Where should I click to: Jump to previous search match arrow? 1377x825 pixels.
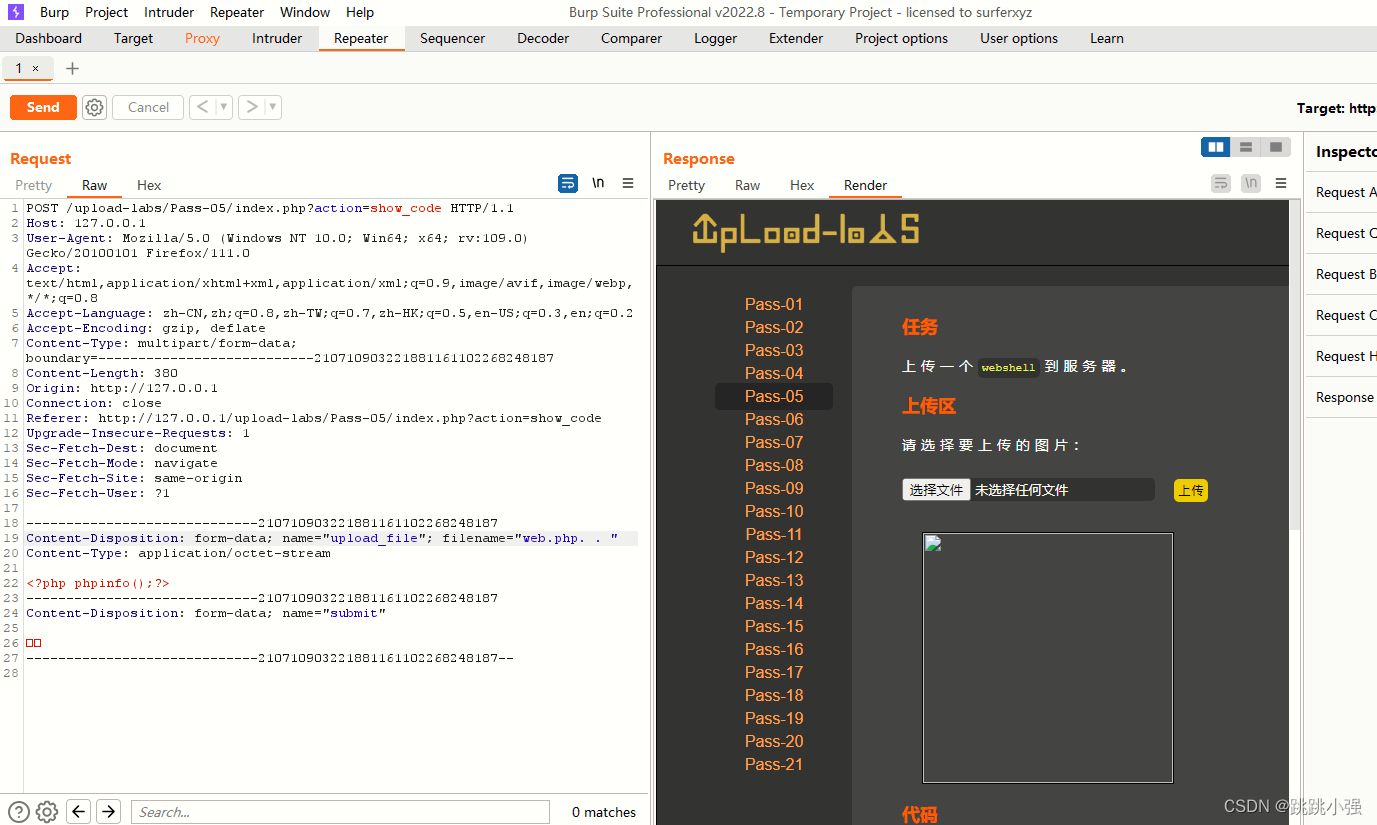78,812
